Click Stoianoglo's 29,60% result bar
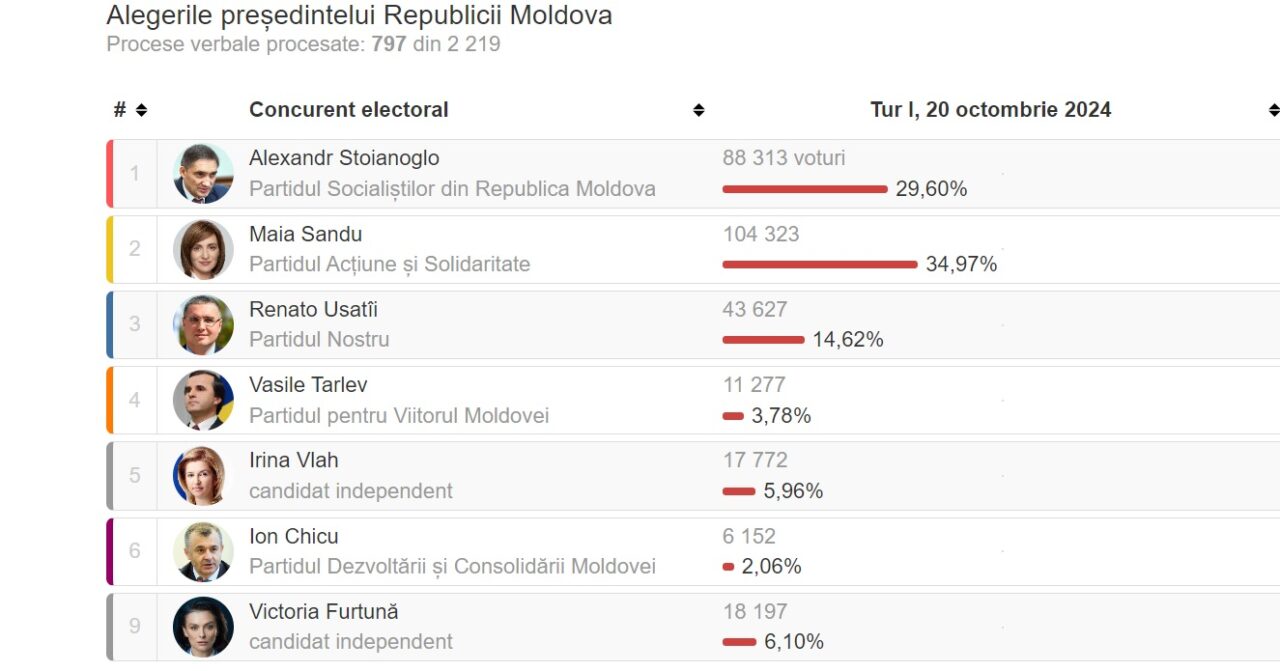1280x671 pixels. pyautogui.click(x=804, y=189)
